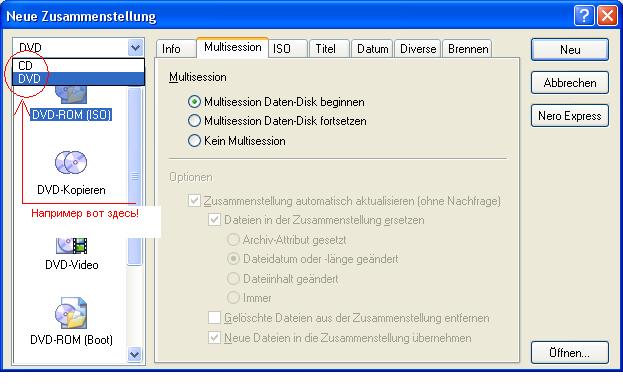Open the disc type dropdown arrow
623x384 pixels.
pyautogui.click(x=135, y=48)
